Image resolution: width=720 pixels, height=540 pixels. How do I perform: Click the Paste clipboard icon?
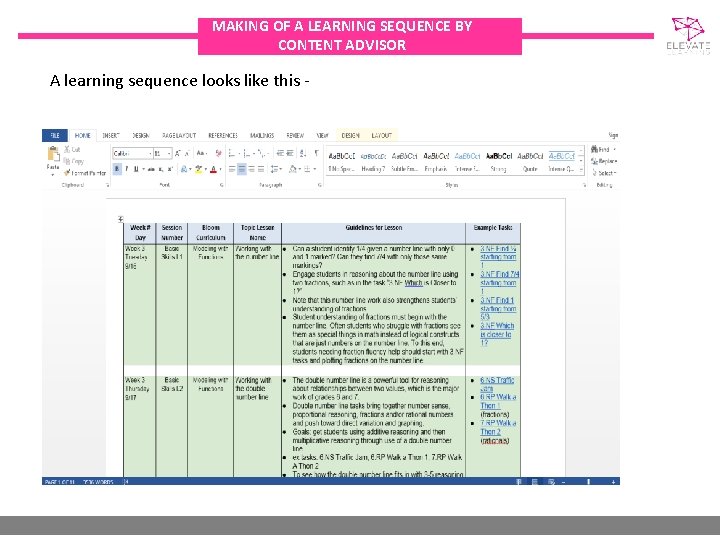coord(53,154)
